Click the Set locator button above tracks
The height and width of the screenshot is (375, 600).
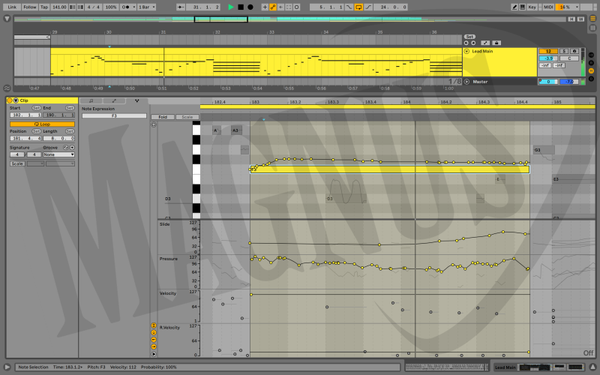point(470,37)
